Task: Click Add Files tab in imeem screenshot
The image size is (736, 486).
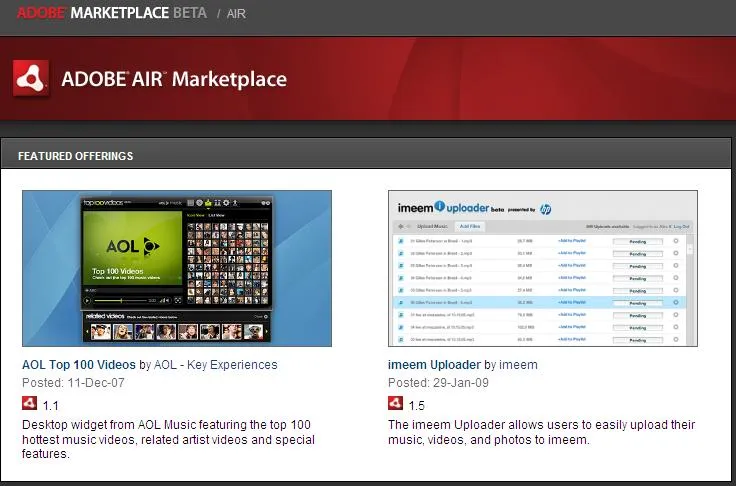Action: coord(470,226)
